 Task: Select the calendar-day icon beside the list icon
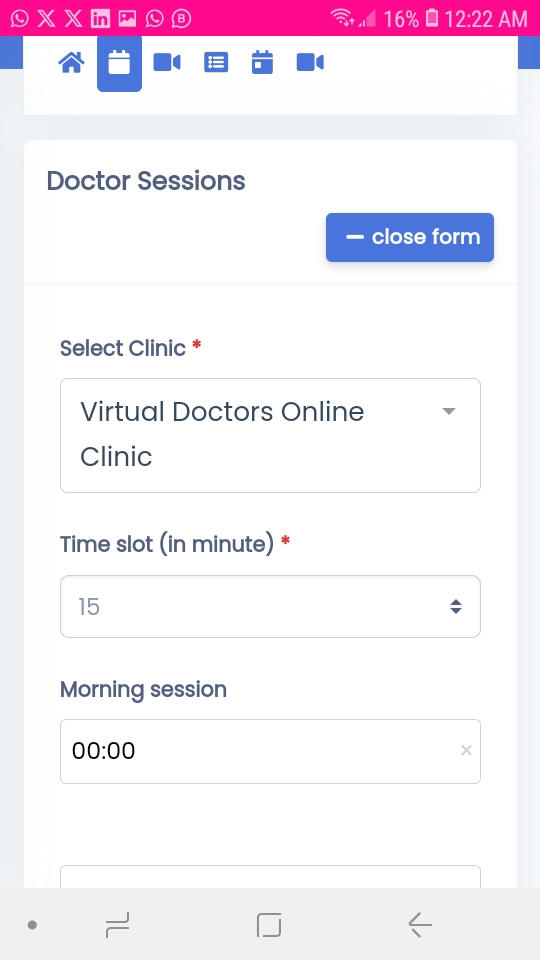(x=262, y=62)
